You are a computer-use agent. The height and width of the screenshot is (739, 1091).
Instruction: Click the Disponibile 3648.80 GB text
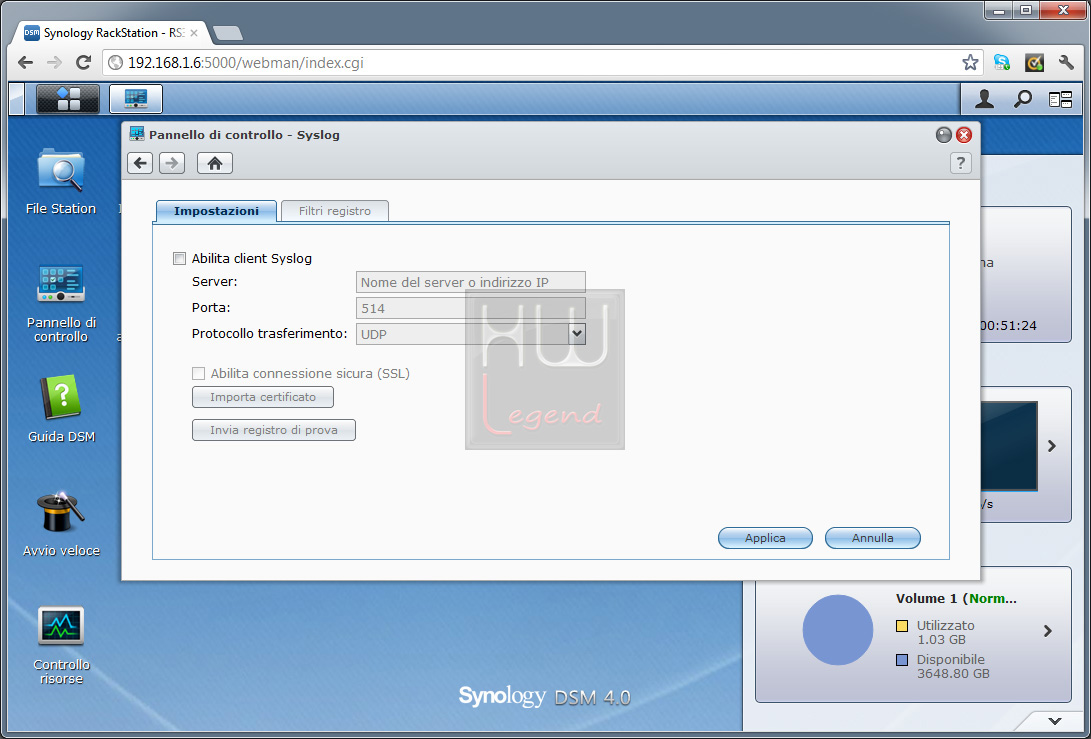(953, 667)
